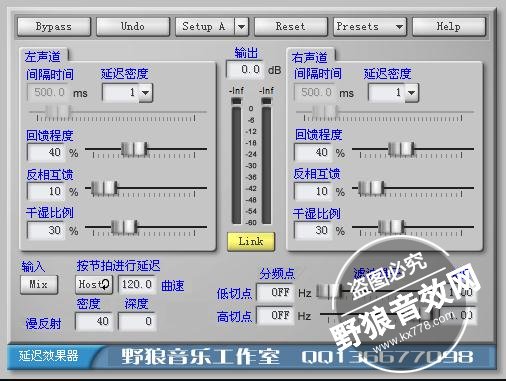Click the 低切点 filter slider handle
The width and height of the screenshot is (506, 381).
click(x=328, y=291)
